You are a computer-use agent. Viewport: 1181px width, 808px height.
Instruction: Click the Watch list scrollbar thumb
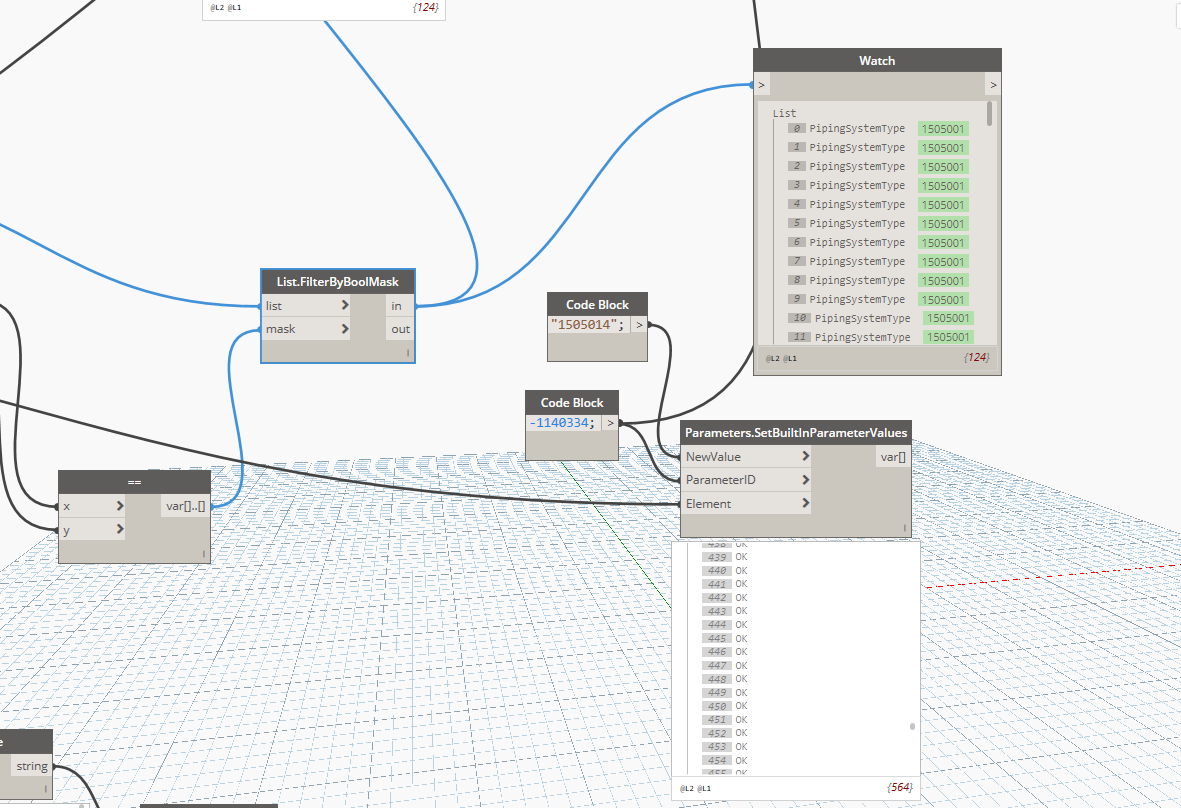click(x=989, y=114)
